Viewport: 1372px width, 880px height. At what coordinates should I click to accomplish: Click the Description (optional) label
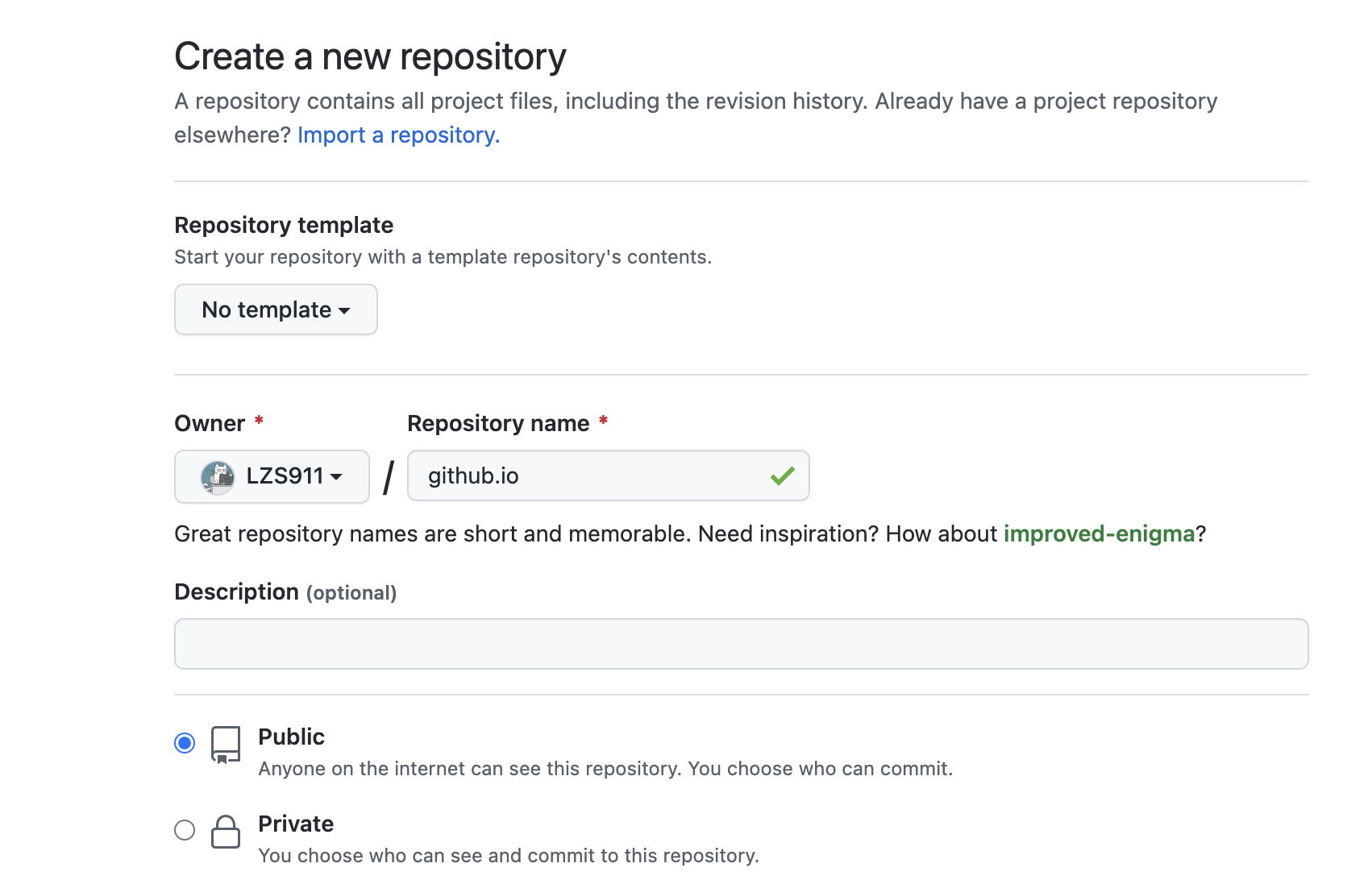click(x=285, y=592)
